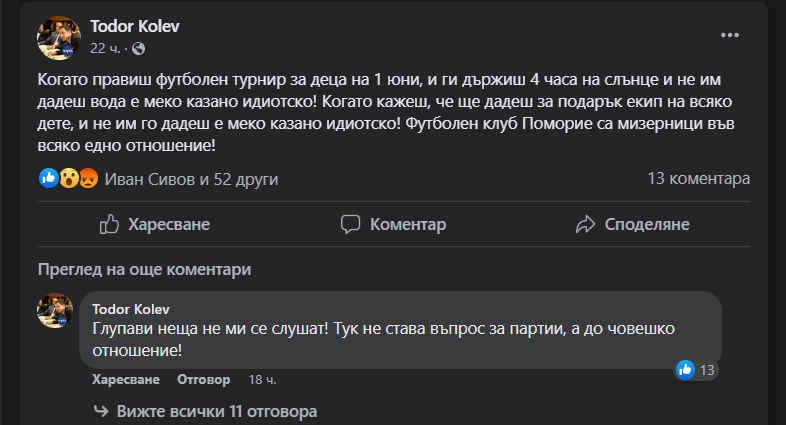Click Отговор to reply to comment

tap(204, 380)
